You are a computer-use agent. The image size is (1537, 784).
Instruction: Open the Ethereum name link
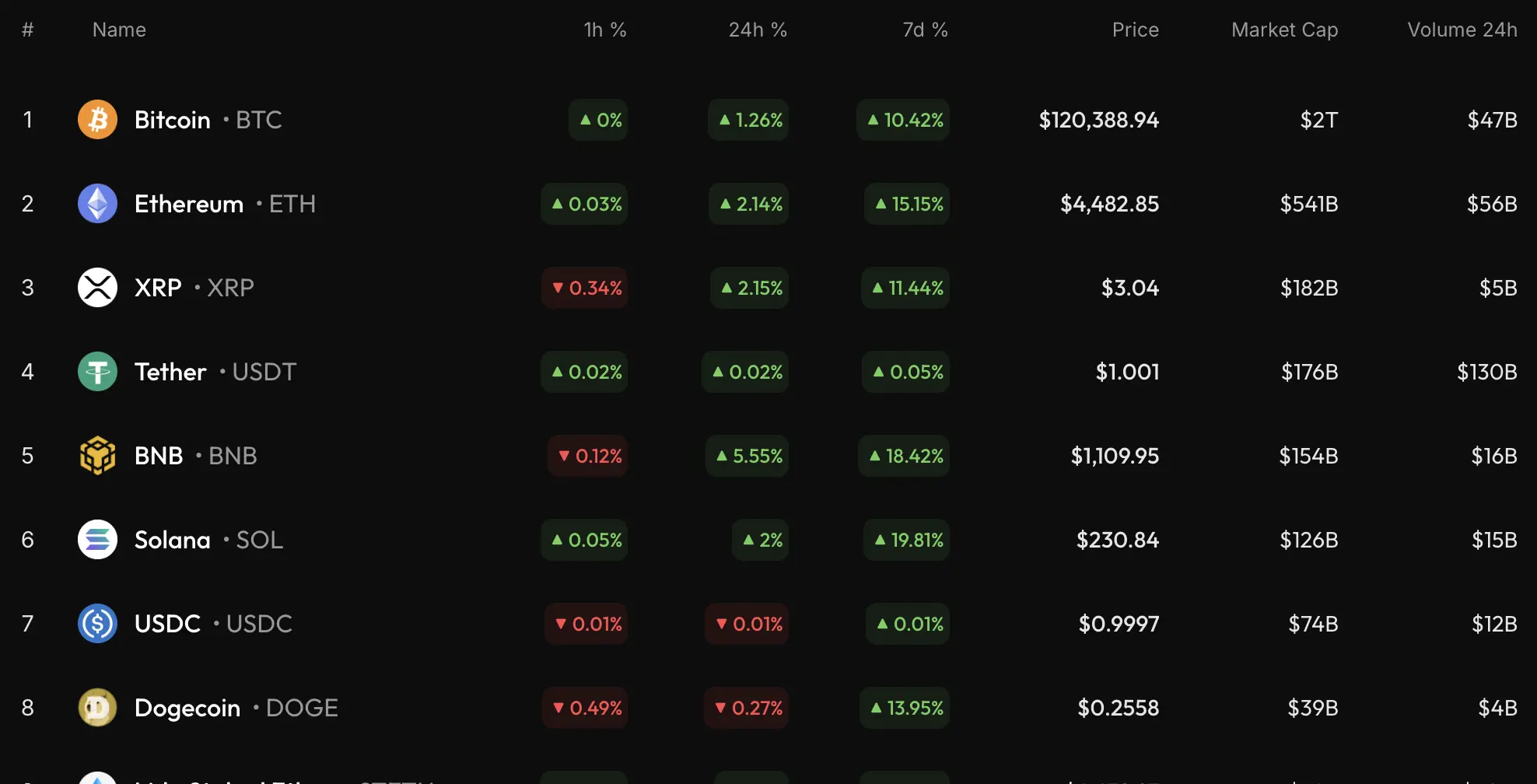[x=189, y=204]
